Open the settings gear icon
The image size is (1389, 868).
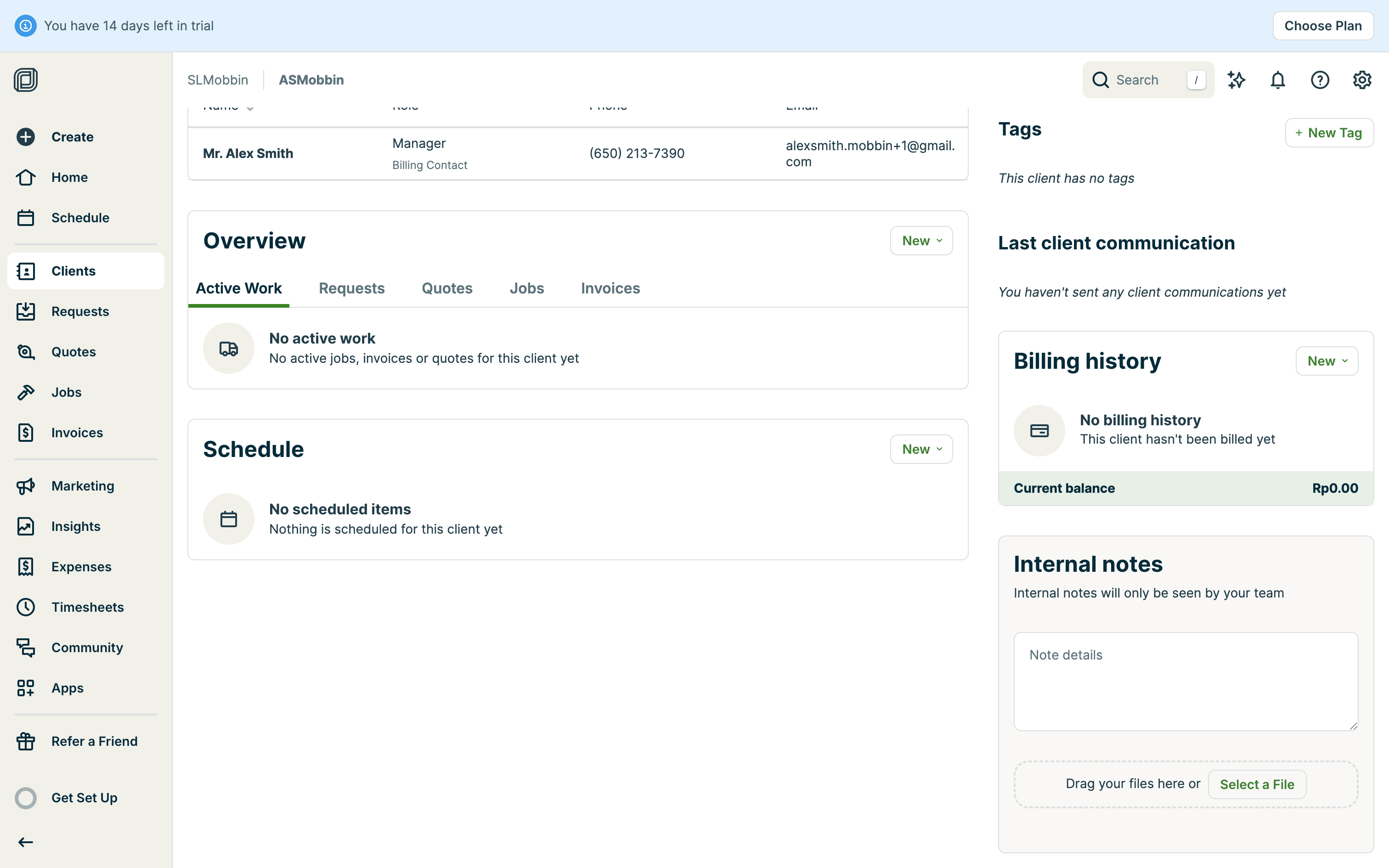[x=1361, y=80]
